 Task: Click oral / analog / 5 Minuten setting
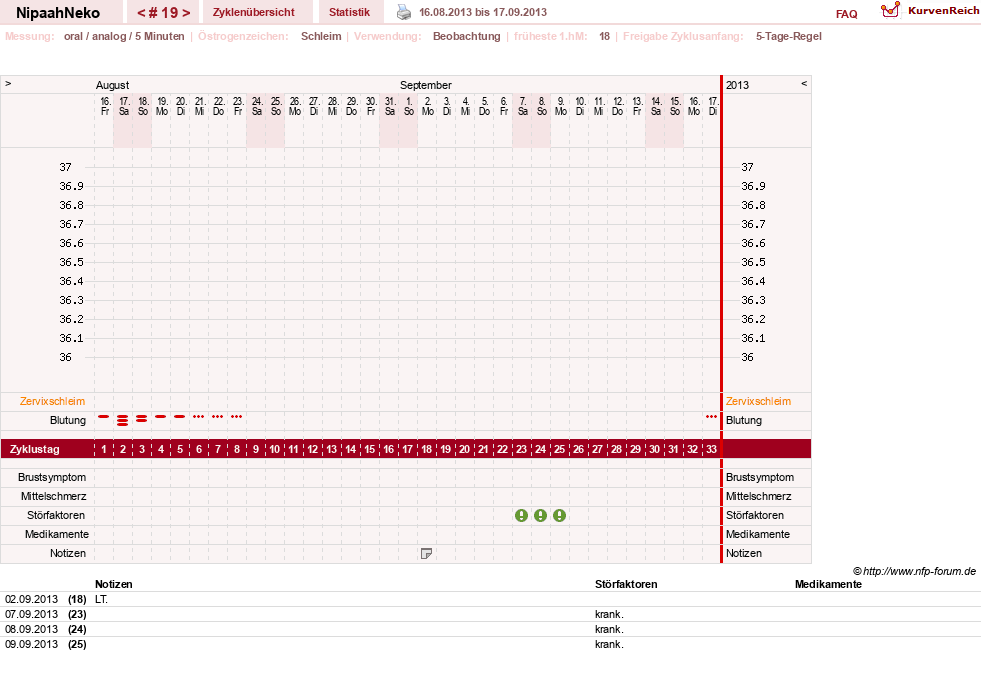coord(124,36)
